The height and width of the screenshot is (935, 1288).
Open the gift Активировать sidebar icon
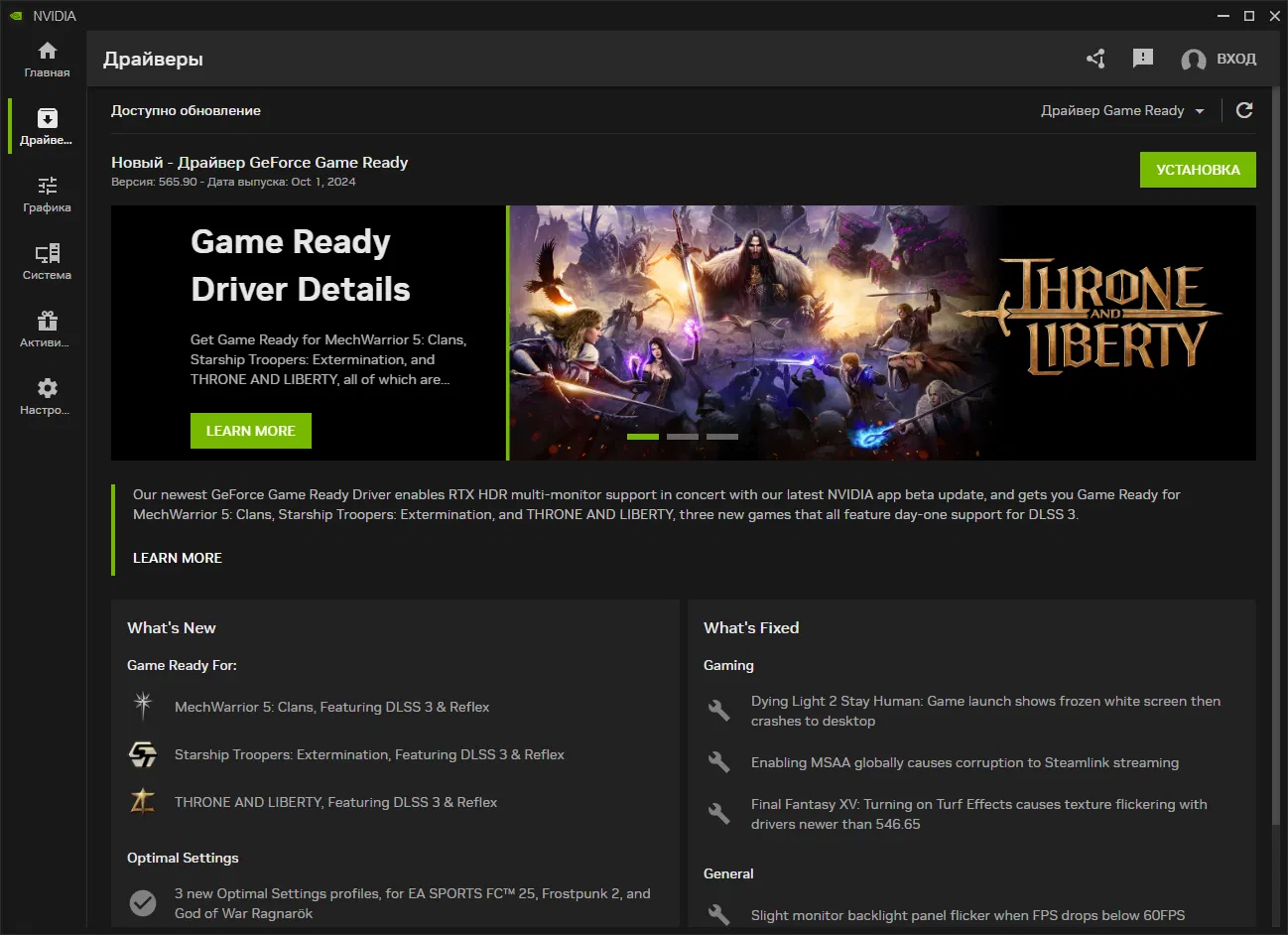pos(47,329)
